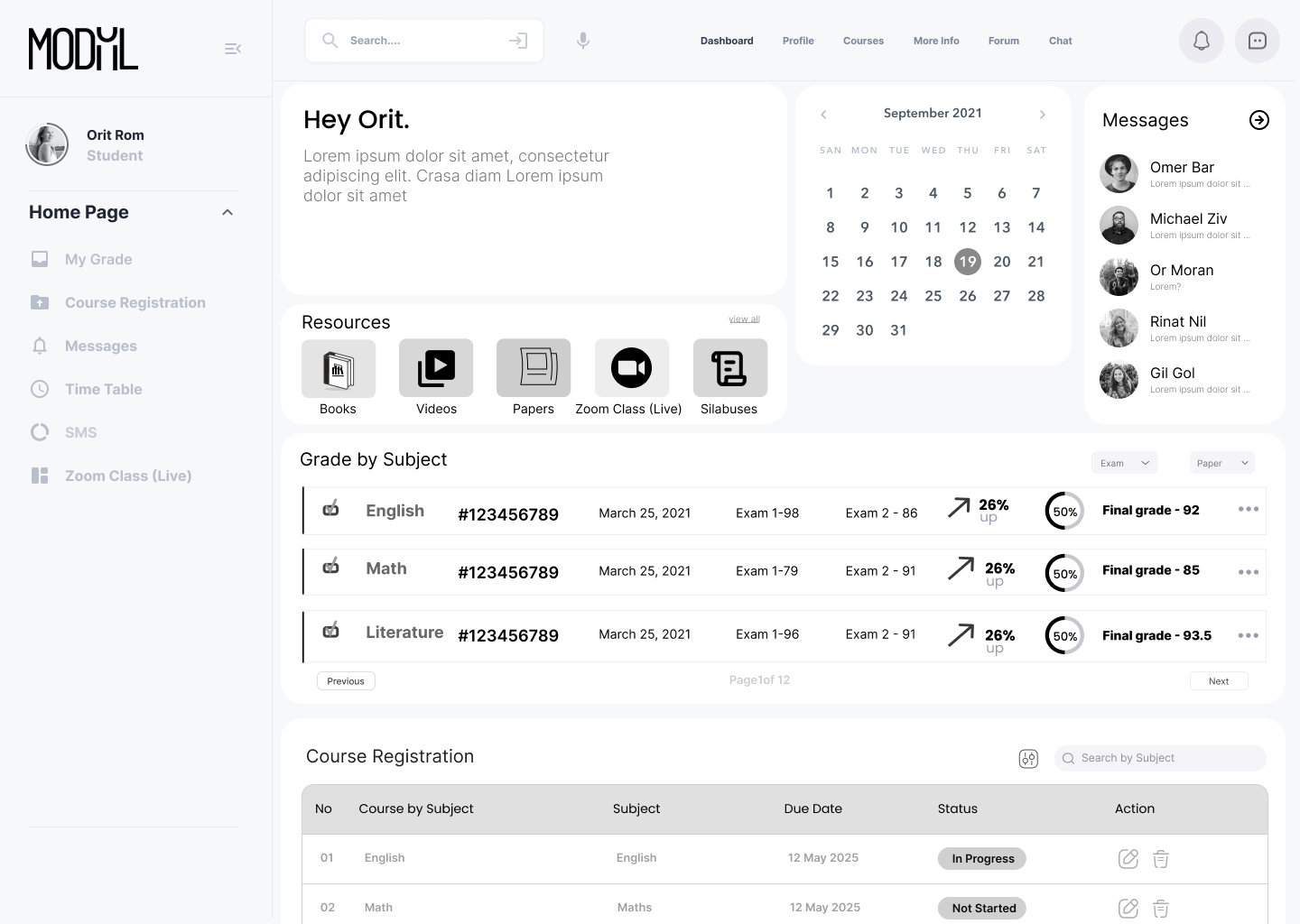The image size is (1300, 924).
Task: Open the Silabuses resource icon
Action: point(729,368)
